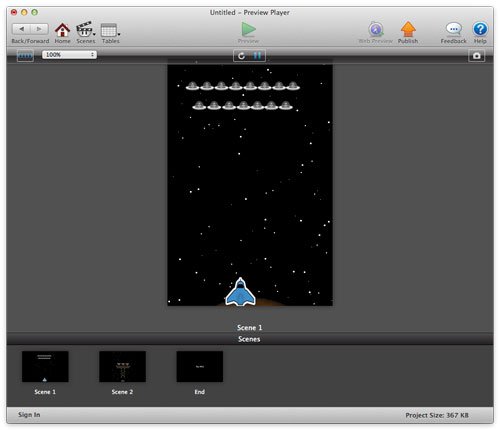Restart the preview with reload button
Screen dimensions: 500x430
click(x=241, y=56)
